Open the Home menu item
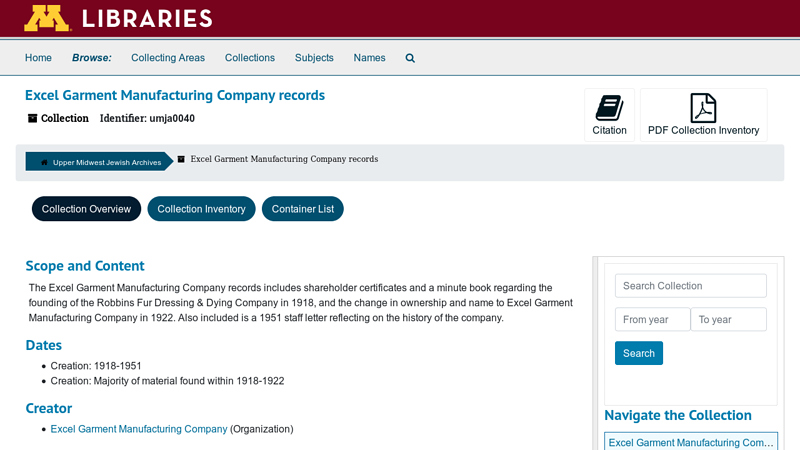The image size is (800, 450). [38, 58]
